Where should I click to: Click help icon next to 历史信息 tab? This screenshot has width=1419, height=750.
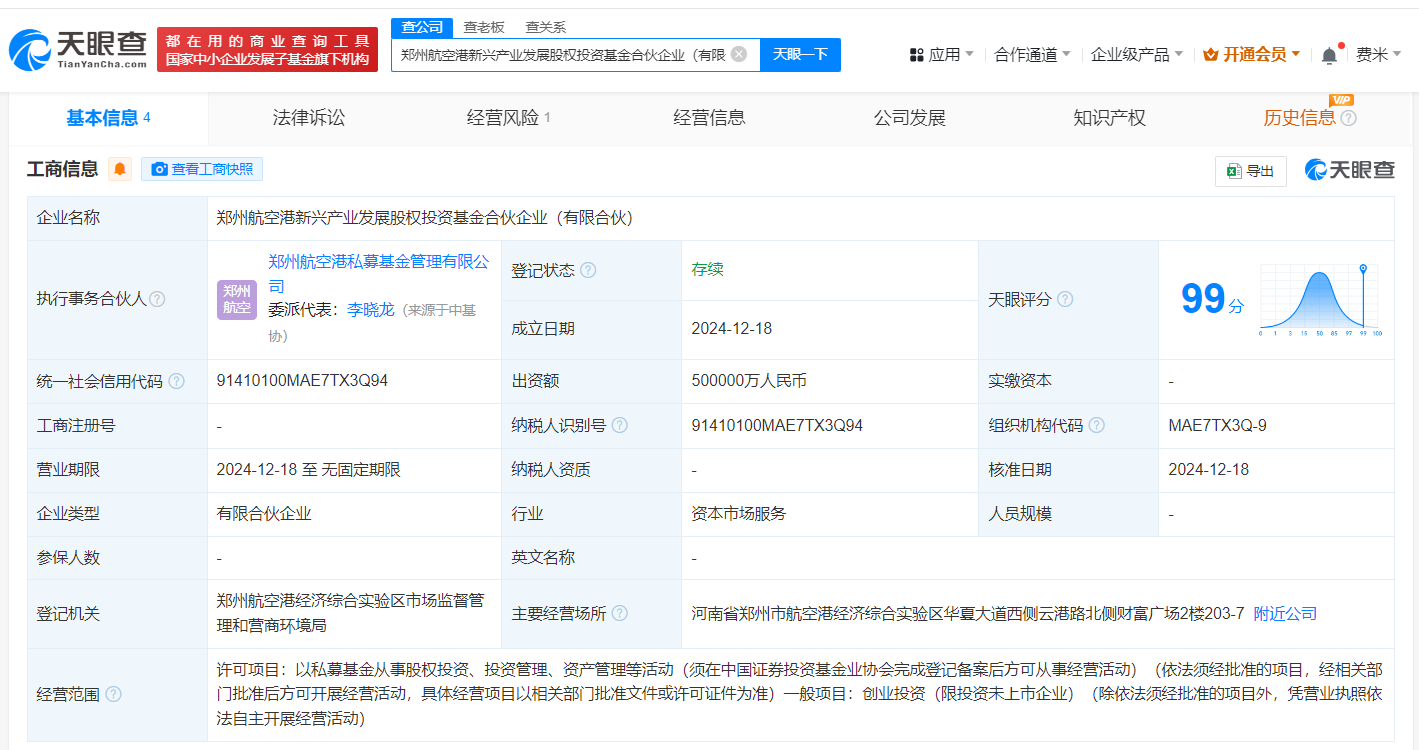click(1348, 118)
